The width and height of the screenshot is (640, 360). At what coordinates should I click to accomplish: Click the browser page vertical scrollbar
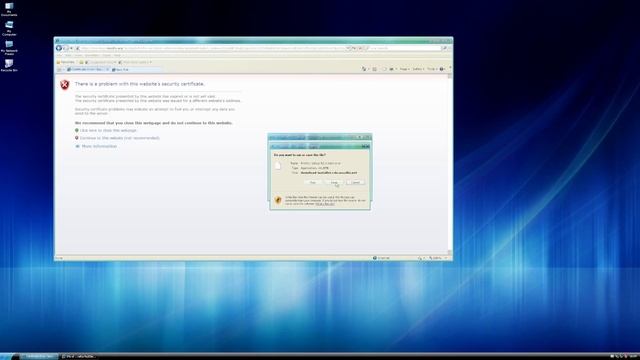(450, 163)
